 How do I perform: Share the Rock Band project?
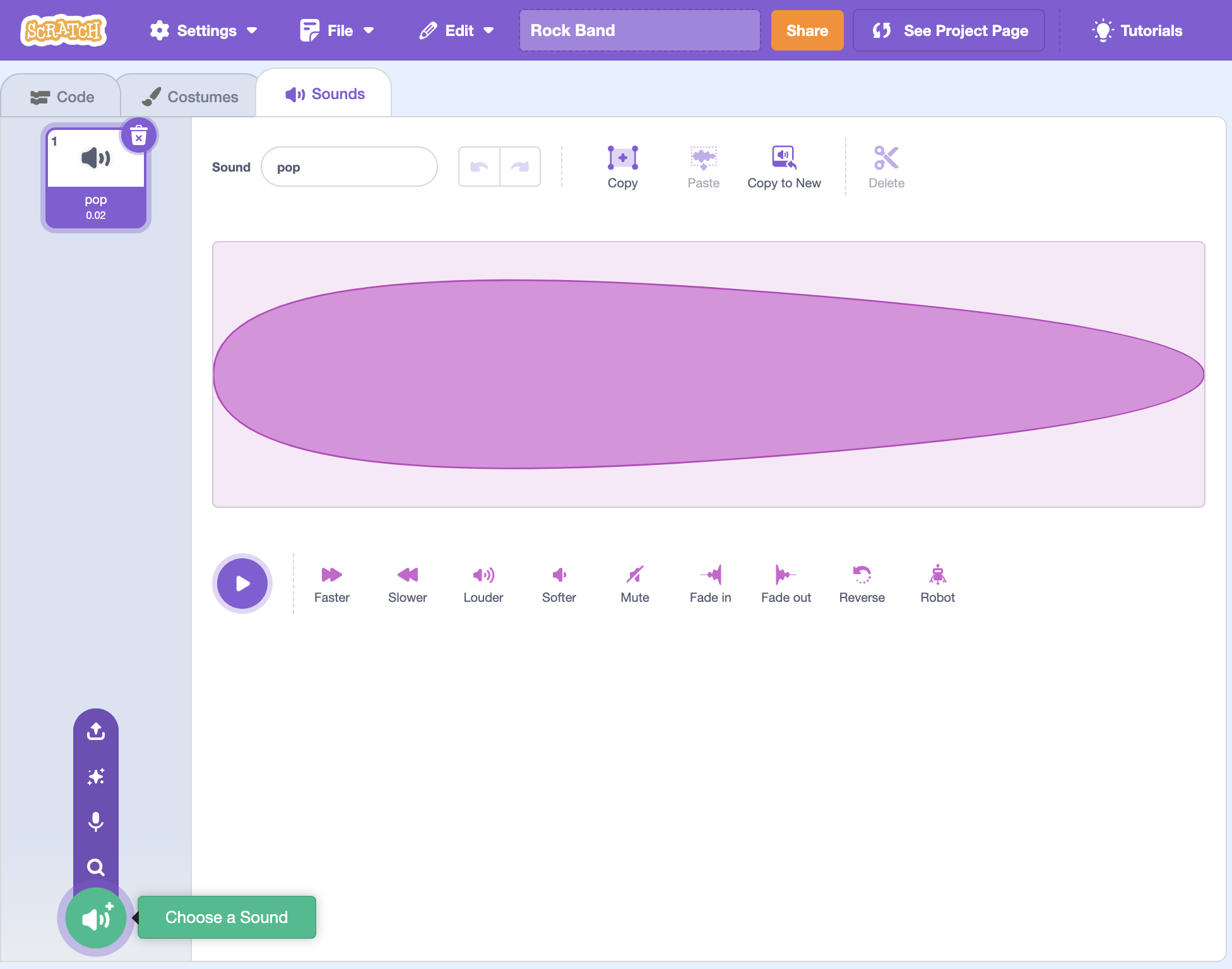pos(807,30)
